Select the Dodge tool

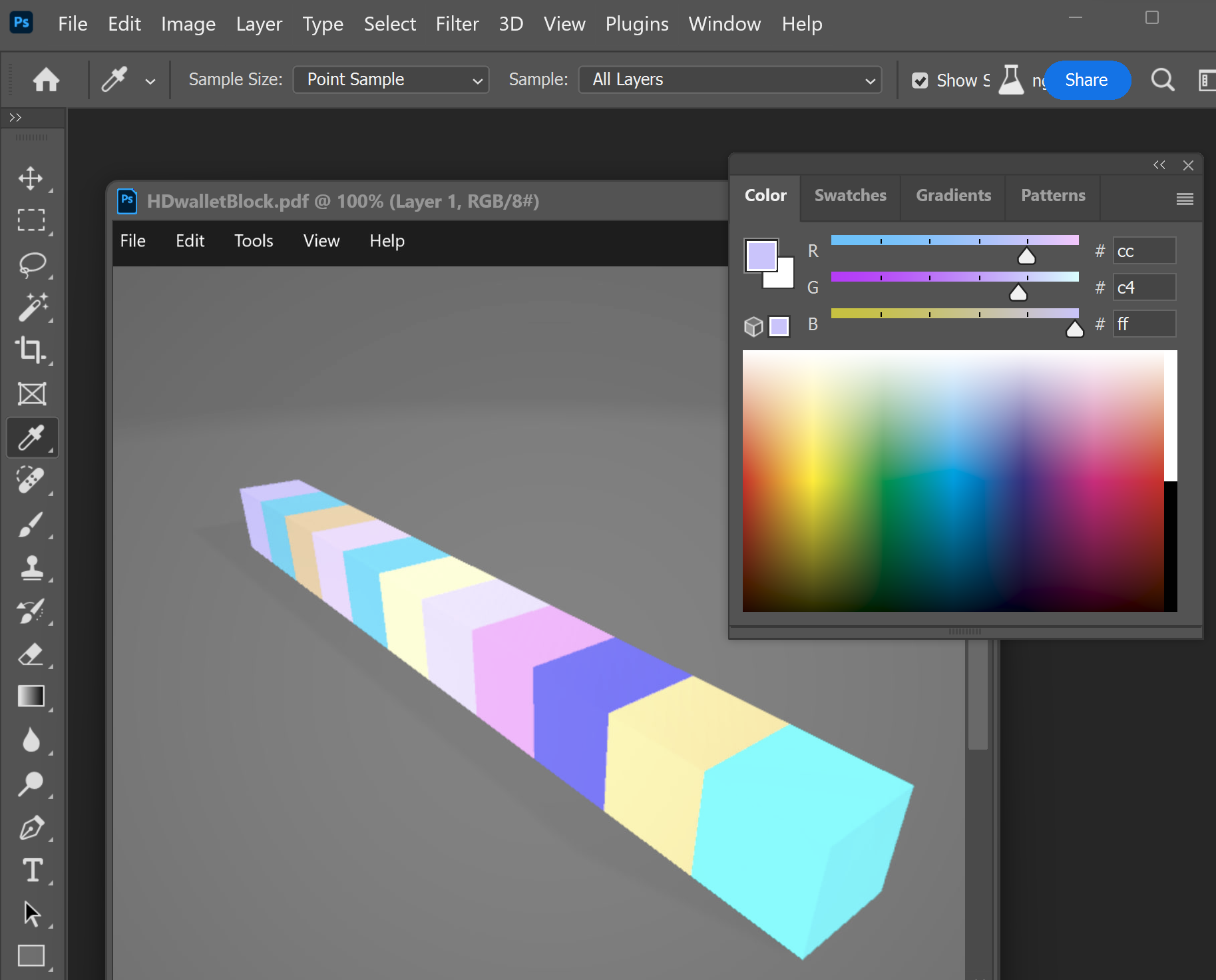31,784
